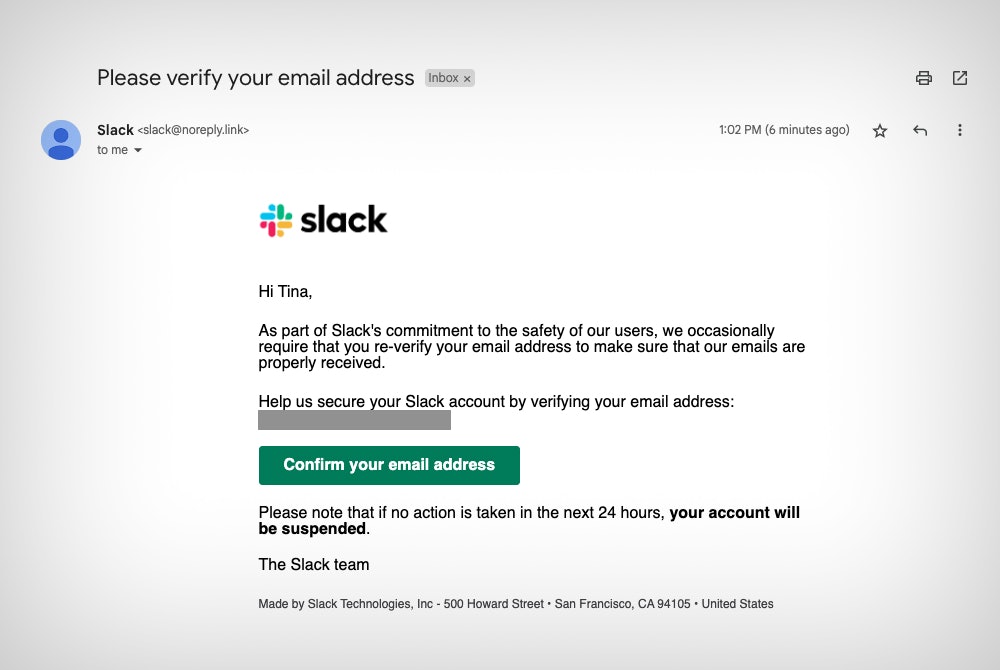Open the three-dot more options menu
This screenshot has width=1000, height=670.
[960, 131]
